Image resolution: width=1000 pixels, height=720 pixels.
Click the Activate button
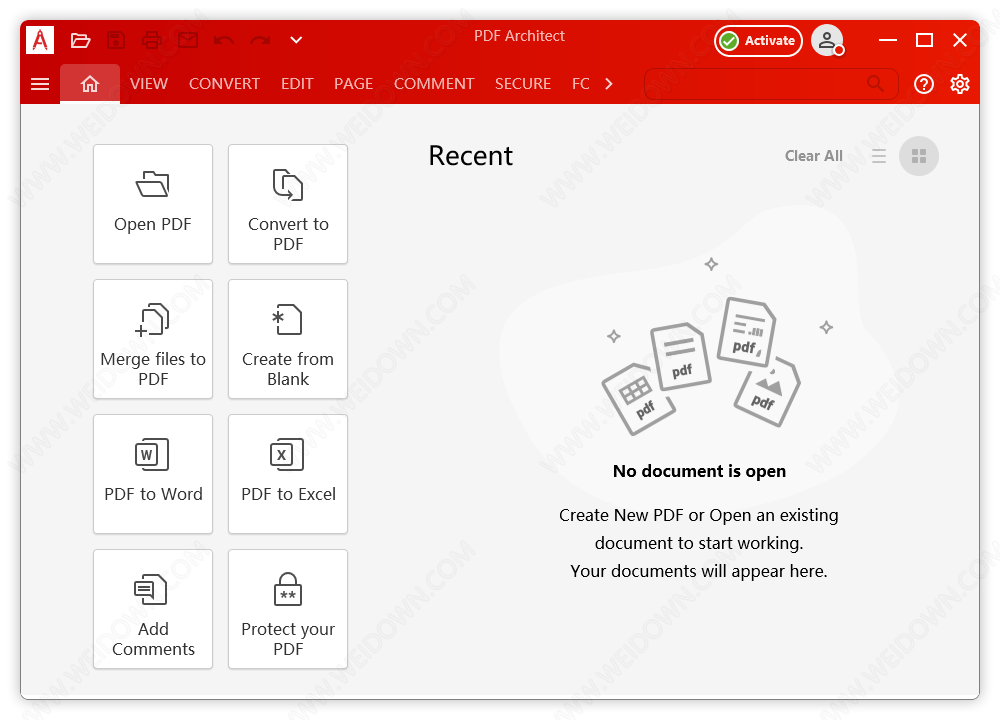[x=758, y=41]
